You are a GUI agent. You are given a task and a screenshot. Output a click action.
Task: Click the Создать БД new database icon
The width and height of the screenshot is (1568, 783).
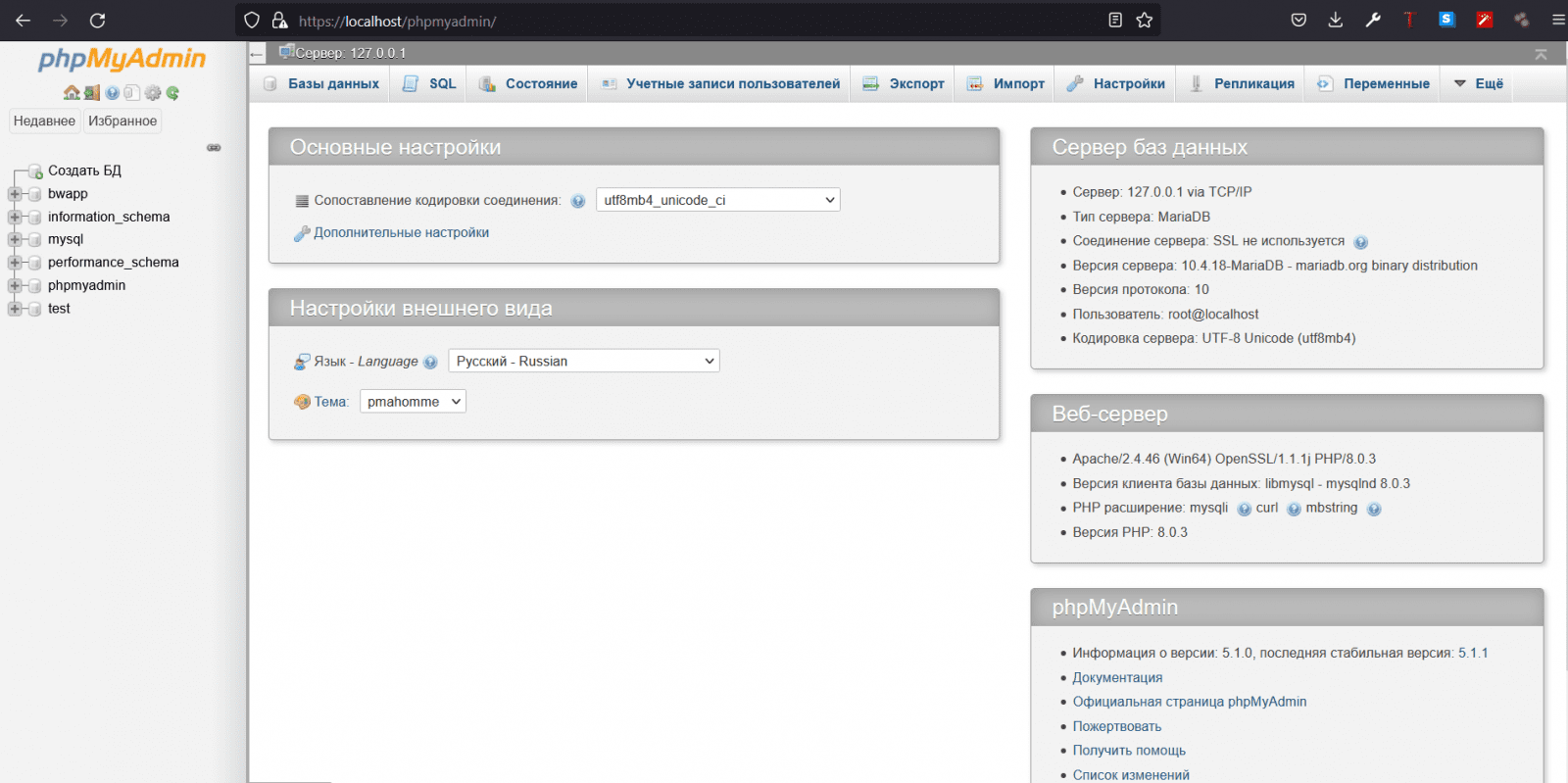pos(35,171)
